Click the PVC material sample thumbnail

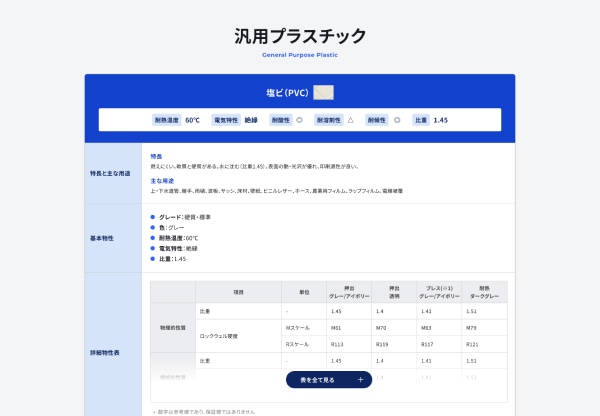coord(323,93)
